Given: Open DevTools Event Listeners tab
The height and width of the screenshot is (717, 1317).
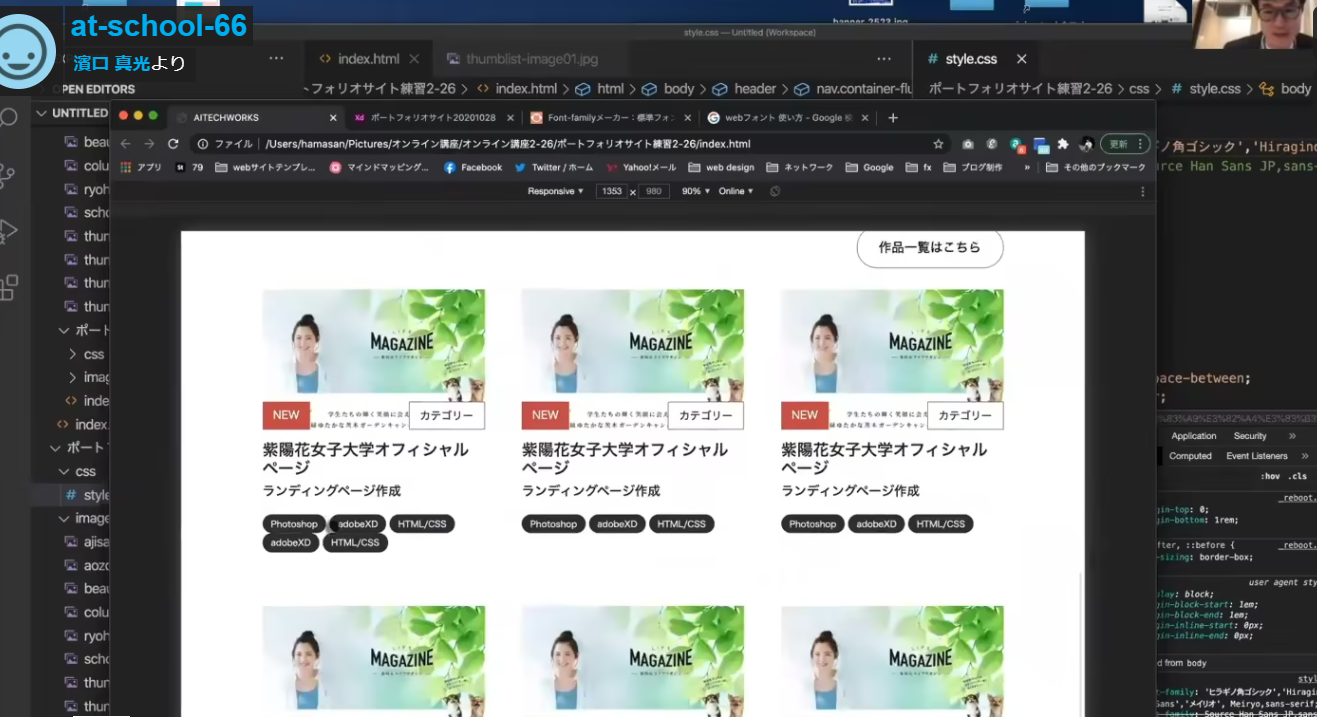Looking at the screenshot, I should [1257, 456].
